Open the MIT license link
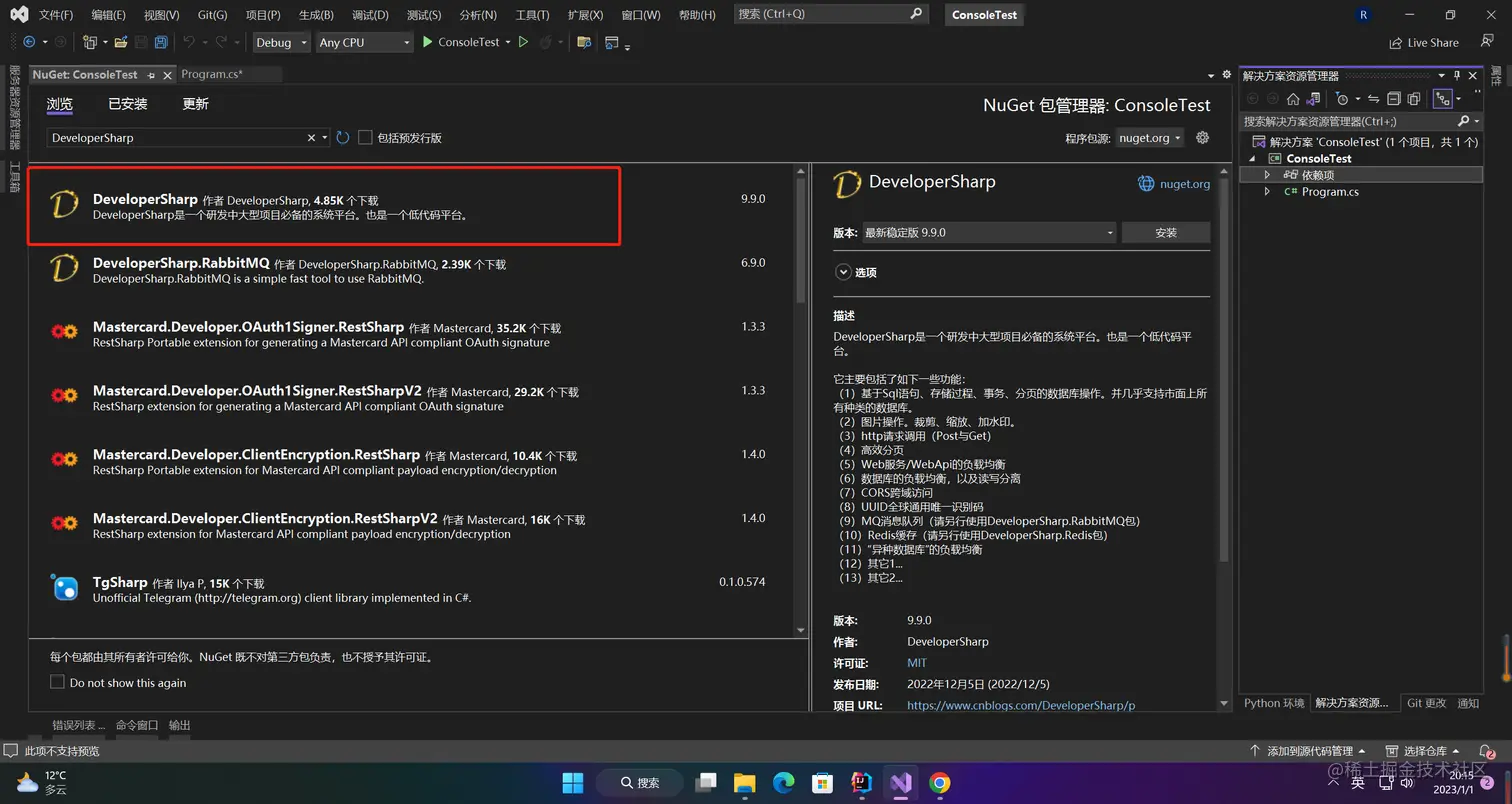 coord(917,663)
